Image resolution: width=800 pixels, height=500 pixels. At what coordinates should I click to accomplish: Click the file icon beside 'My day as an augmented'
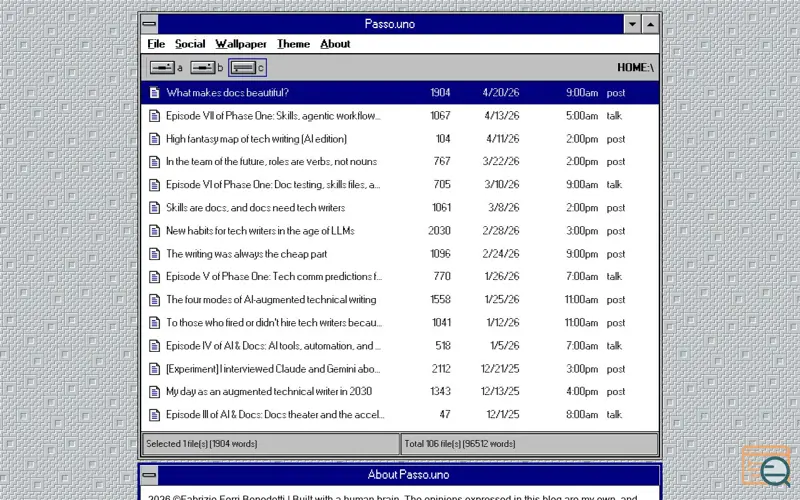coord(154,392)
